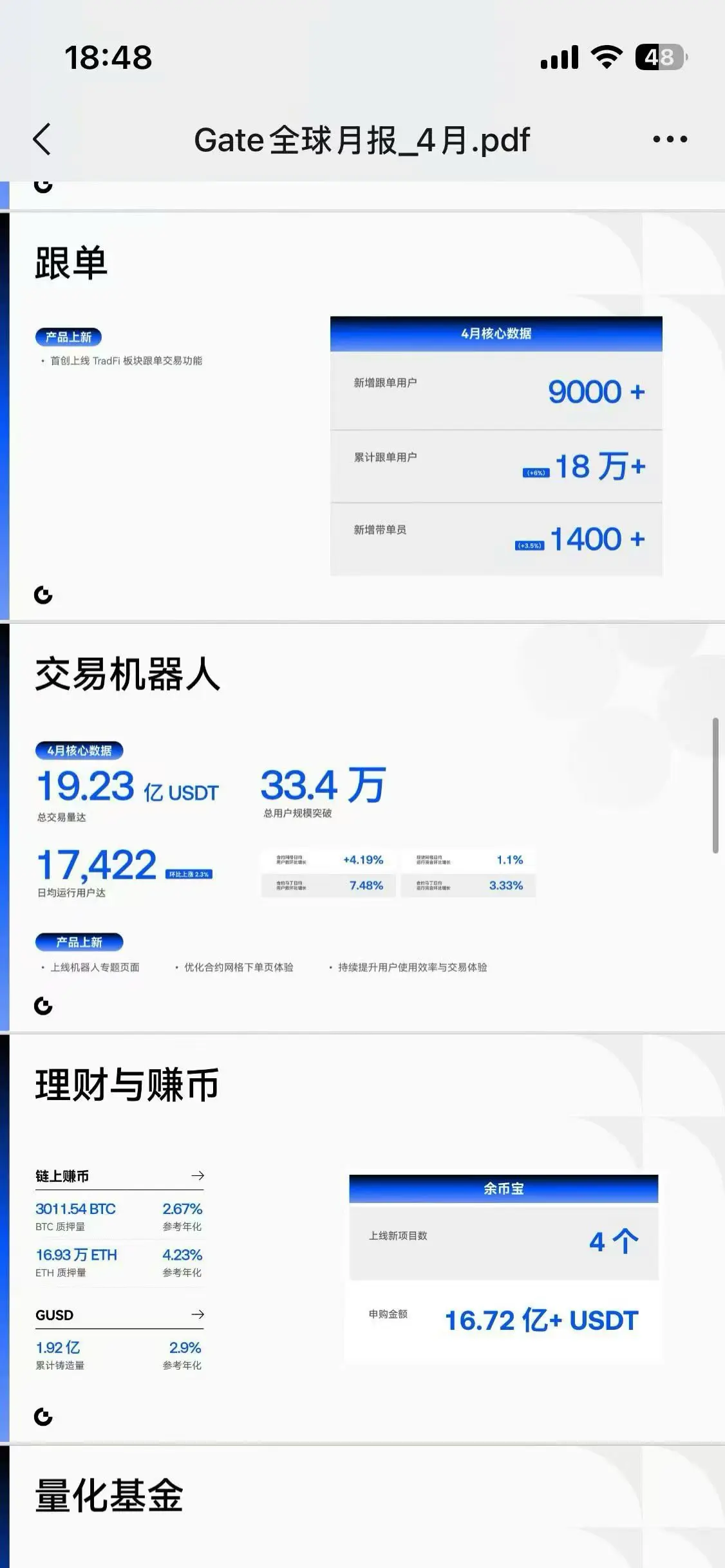Tap the 量化基金 page heading
This screenshot has height=1568, width=725.
[x=109, y=1495]
